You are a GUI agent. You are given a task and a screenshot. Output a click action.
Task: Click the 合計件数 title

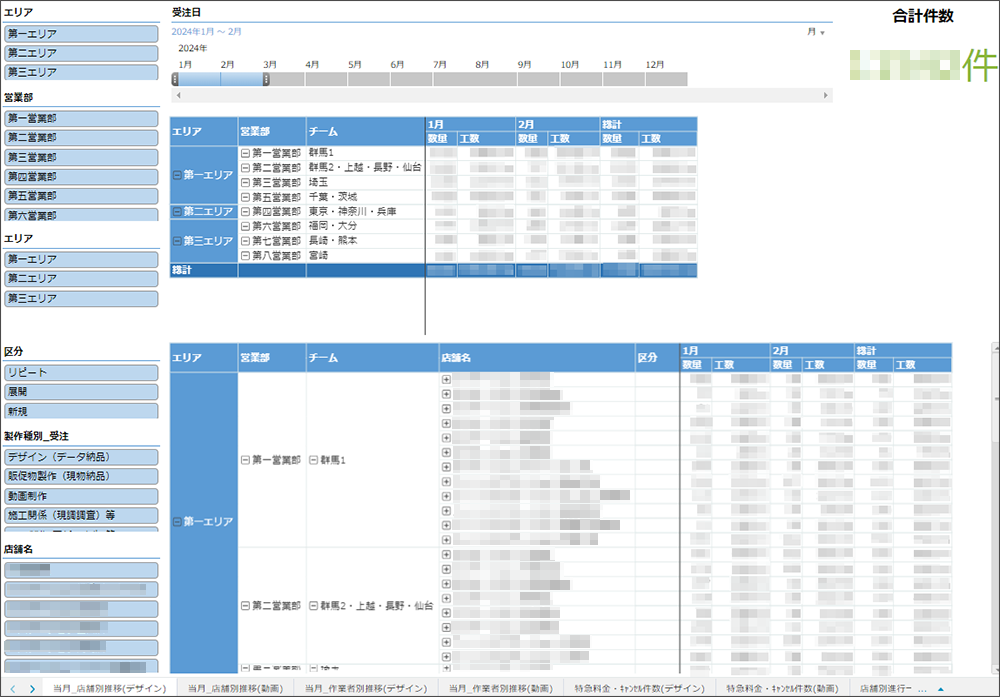point(922,17)
